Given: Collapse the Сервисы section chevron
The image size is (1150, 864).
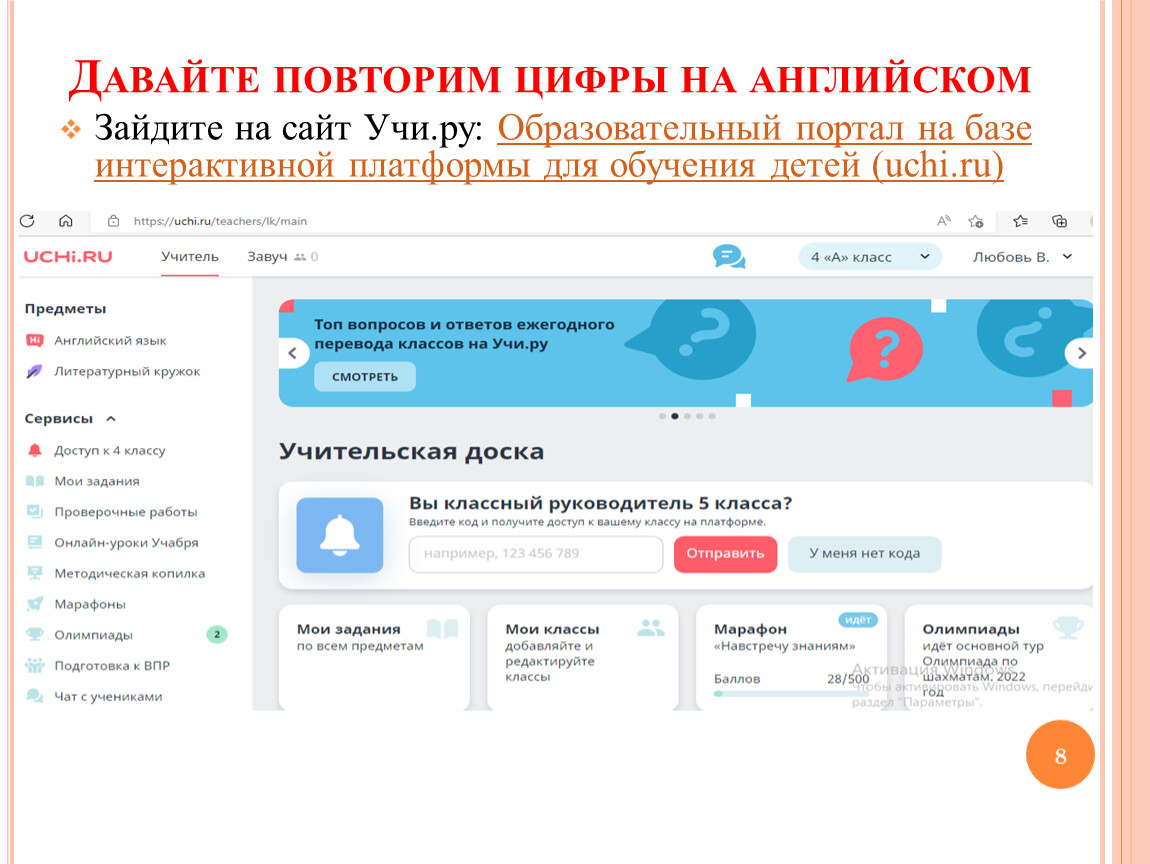Looking at the screenshot, I should click(x=111, y=419).
